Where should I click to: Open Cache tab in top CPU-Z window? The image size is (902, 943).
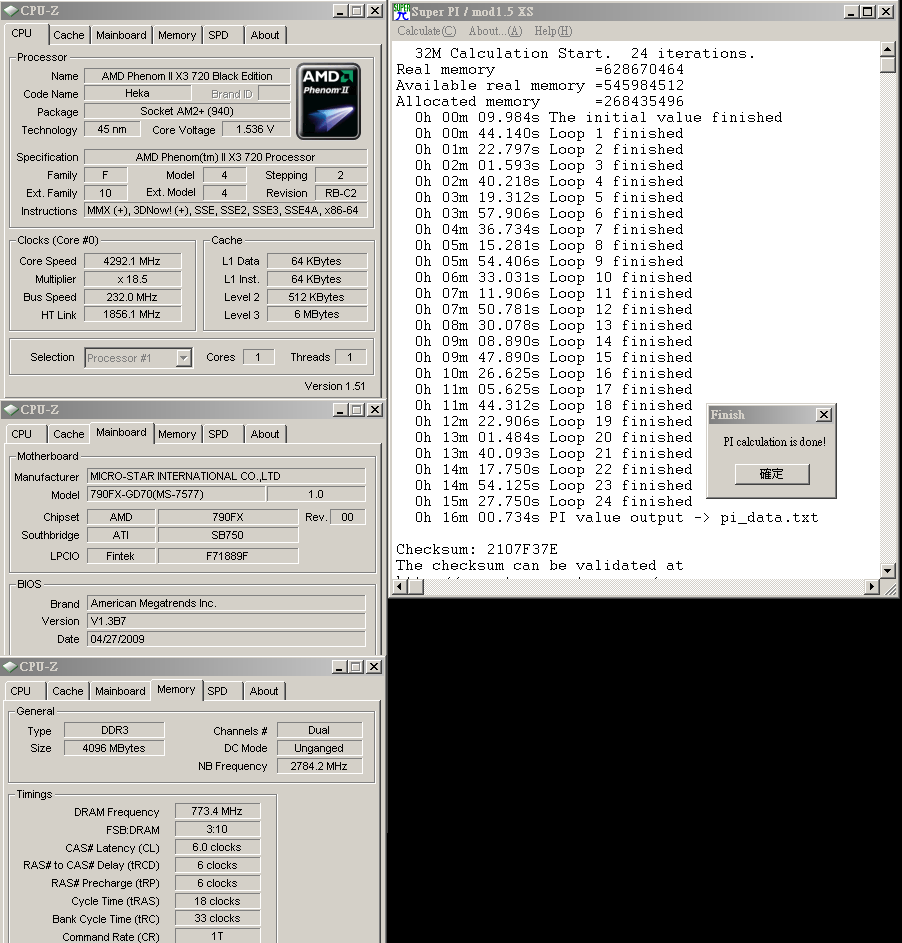pyautogui.click(x=69, y=35)
